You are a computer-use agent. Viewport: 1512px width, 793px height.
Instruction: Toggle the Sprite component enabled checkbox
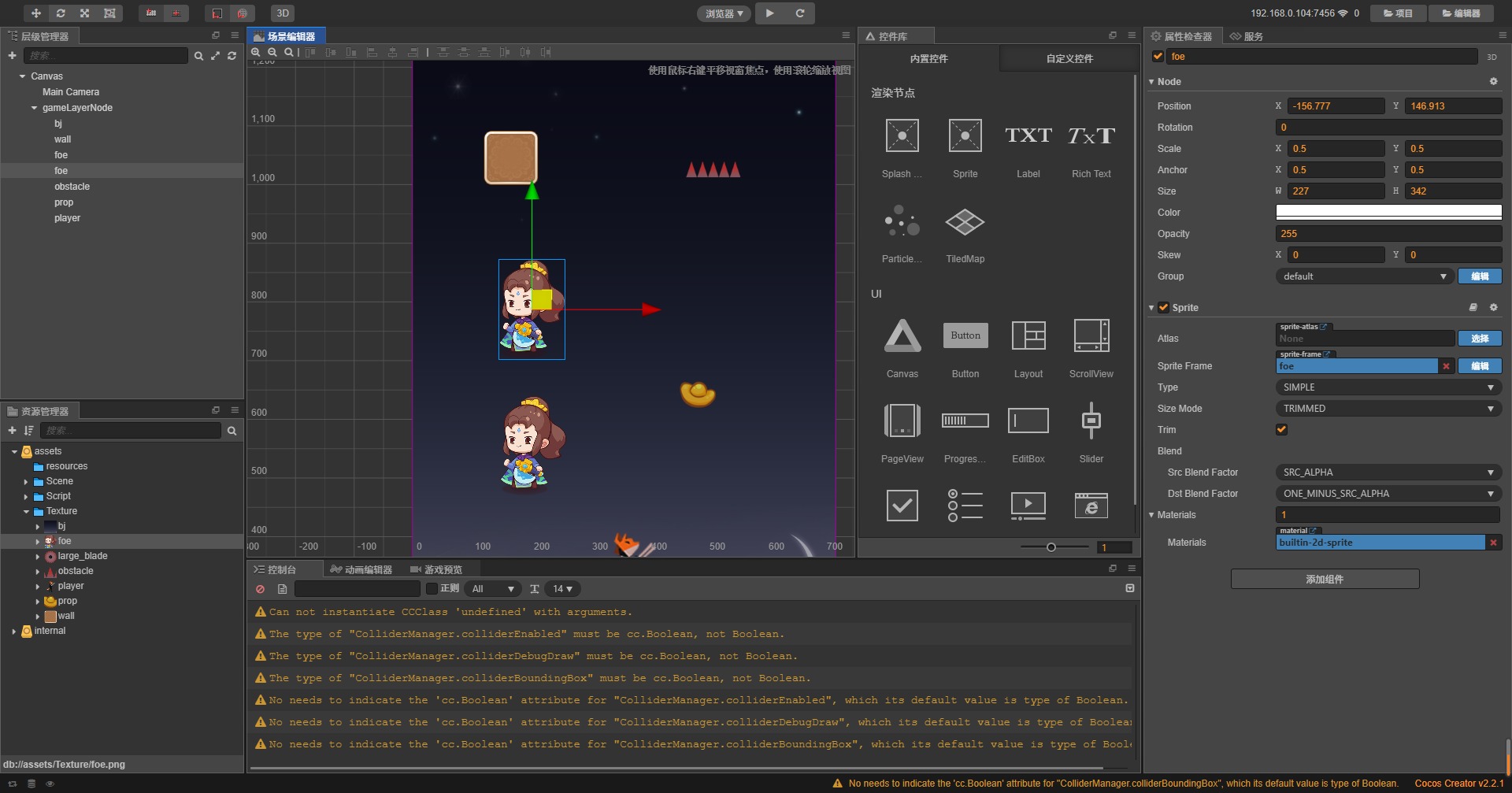click(x=1163, y=308)
